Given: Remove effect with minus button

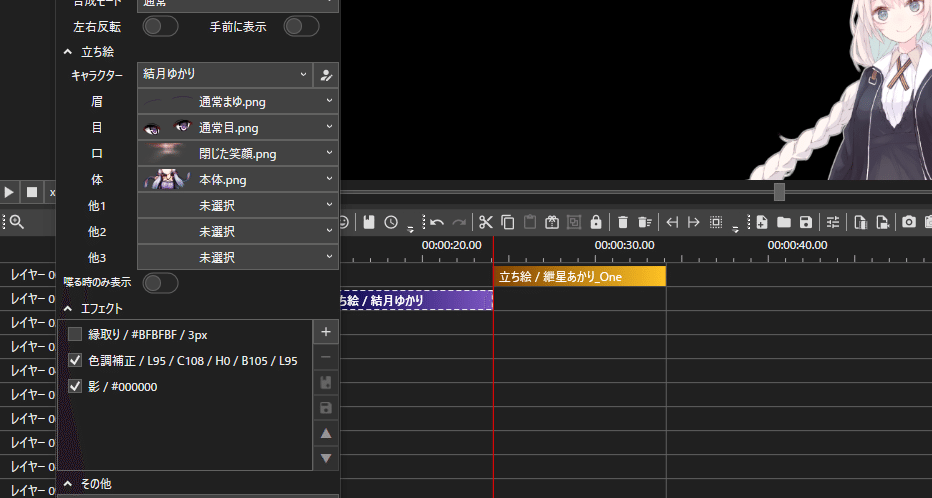Looking at the screenshot, I should pyautogui.click(x=326, y=357).
